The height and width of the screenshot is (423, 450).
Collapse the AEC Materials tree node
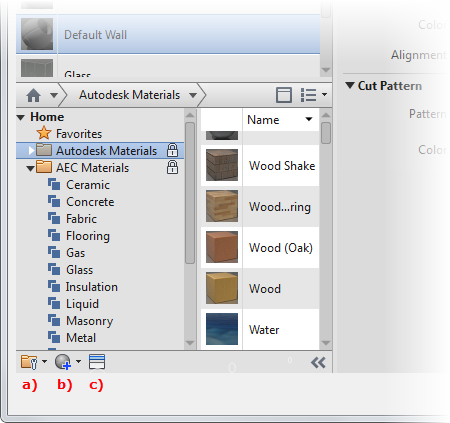click(30, 168)
